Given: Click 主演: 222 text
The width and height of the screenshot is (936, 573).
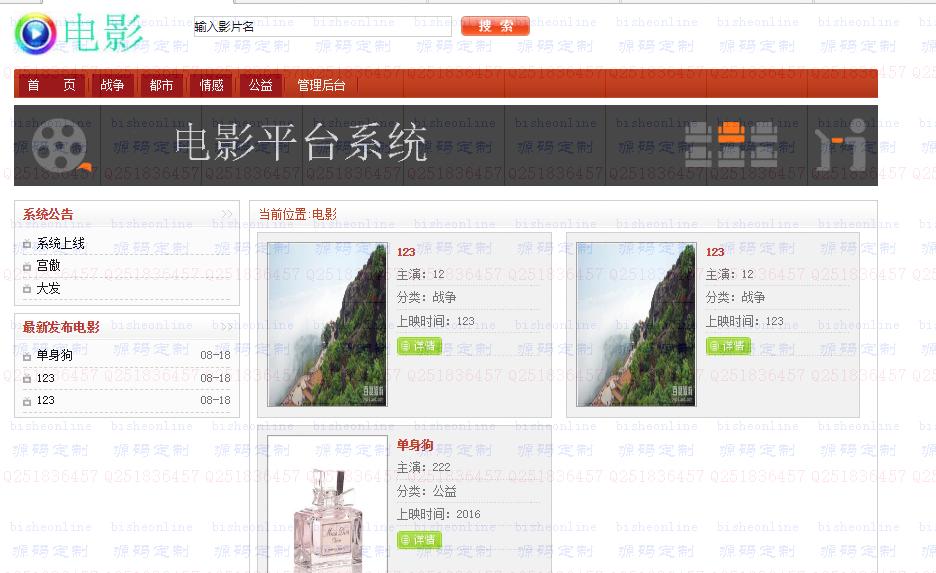Looking at the screenshot, I should tap(423, 467).
